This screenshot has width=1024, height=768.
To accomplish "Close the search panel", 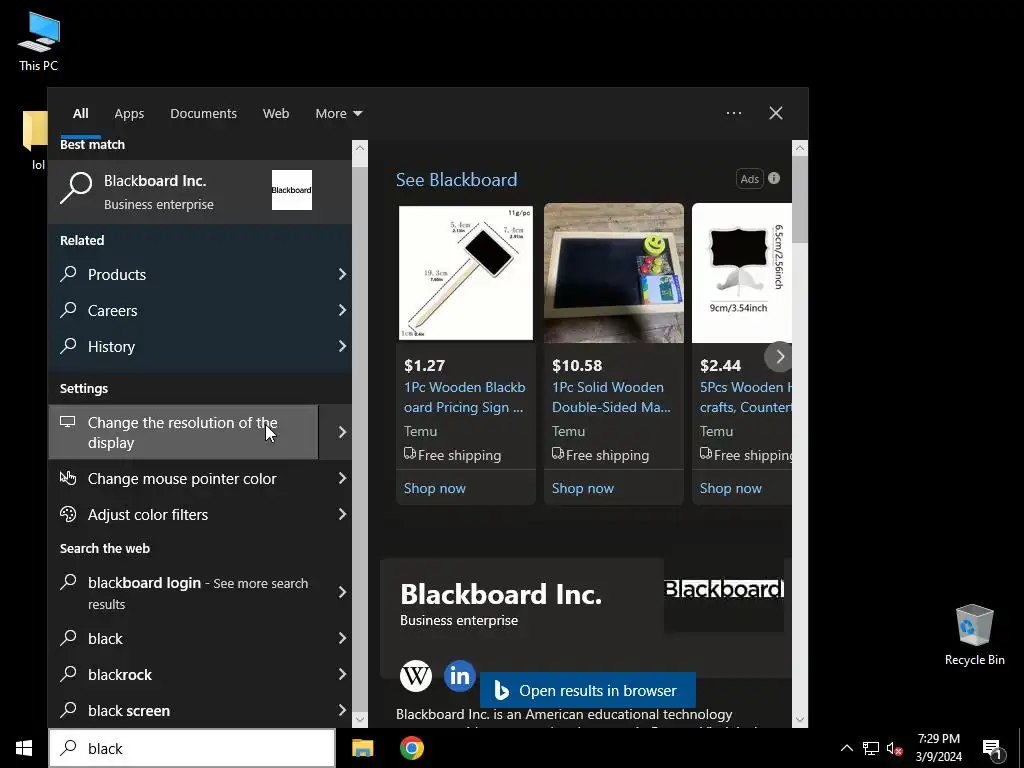I will click(776, 113).
